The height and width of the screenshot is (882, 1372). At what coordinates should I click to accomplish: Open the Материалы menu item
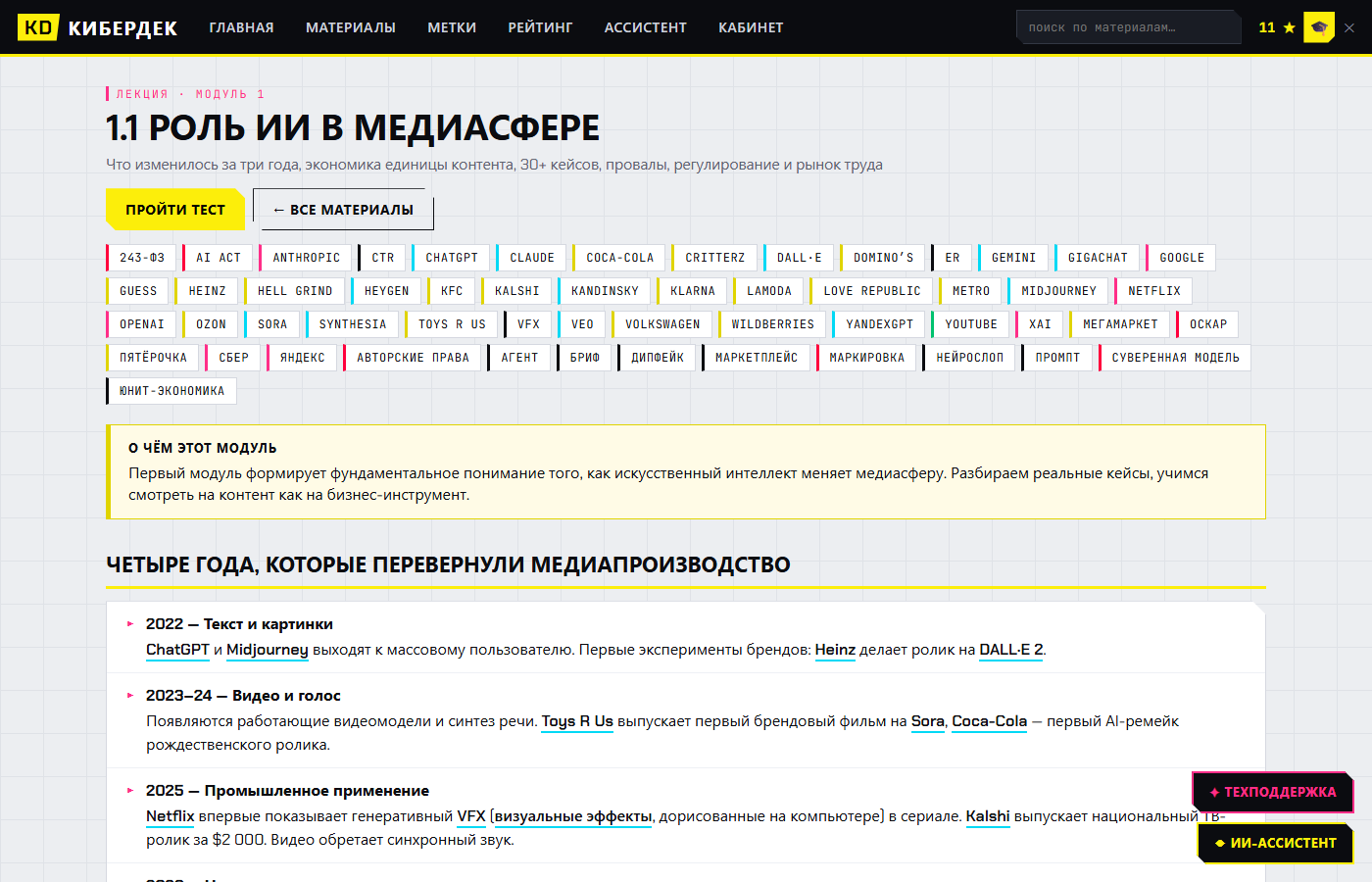point(351,27)
